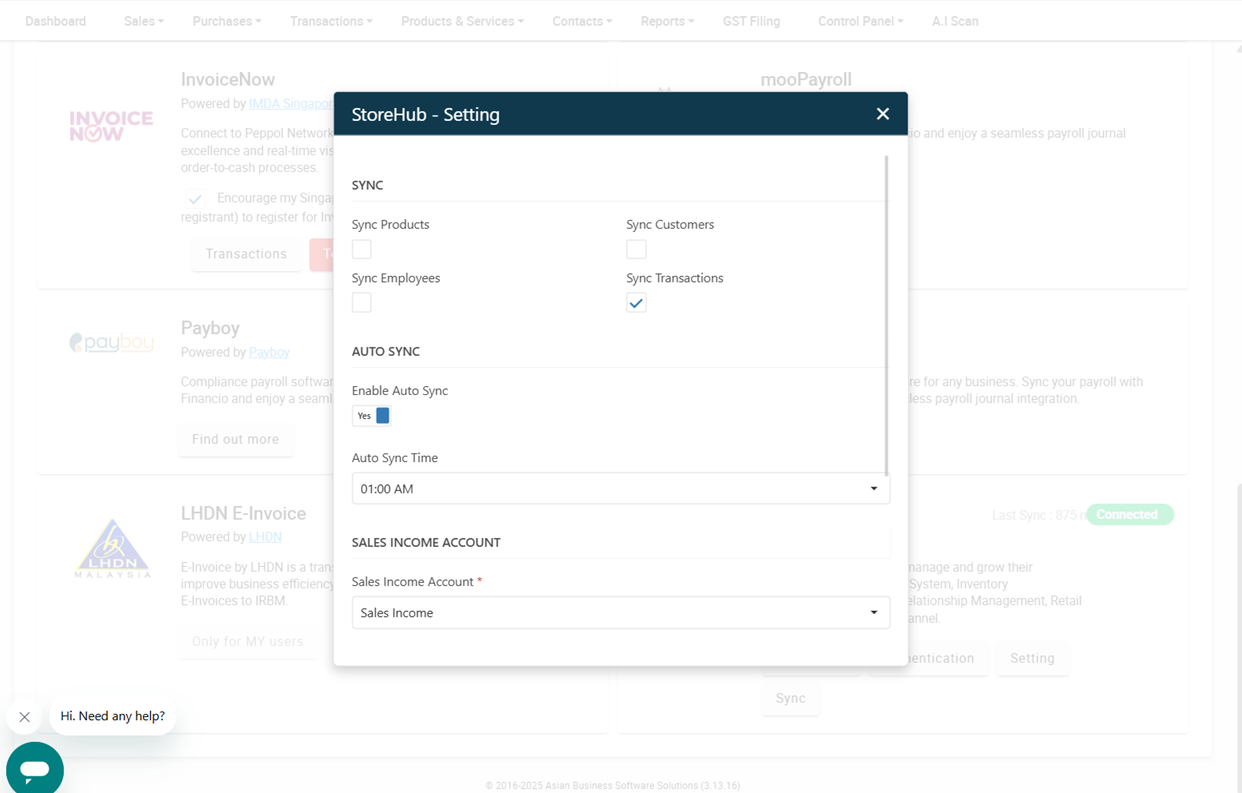
Task: Click the SALES INCOME ACCOUNT heading
Action: 426,542
